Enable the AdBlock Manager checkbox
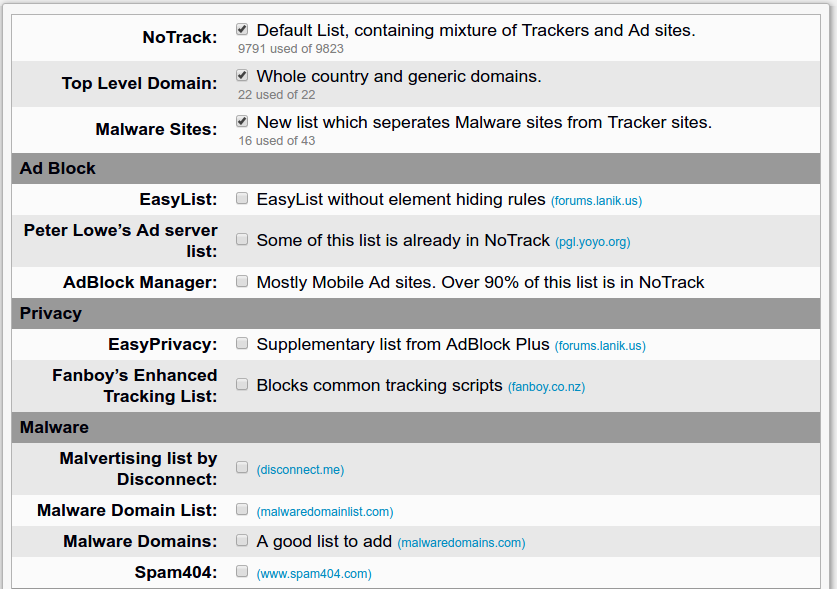The width and height of the screenshot is (837, 589). click(242, 281)
